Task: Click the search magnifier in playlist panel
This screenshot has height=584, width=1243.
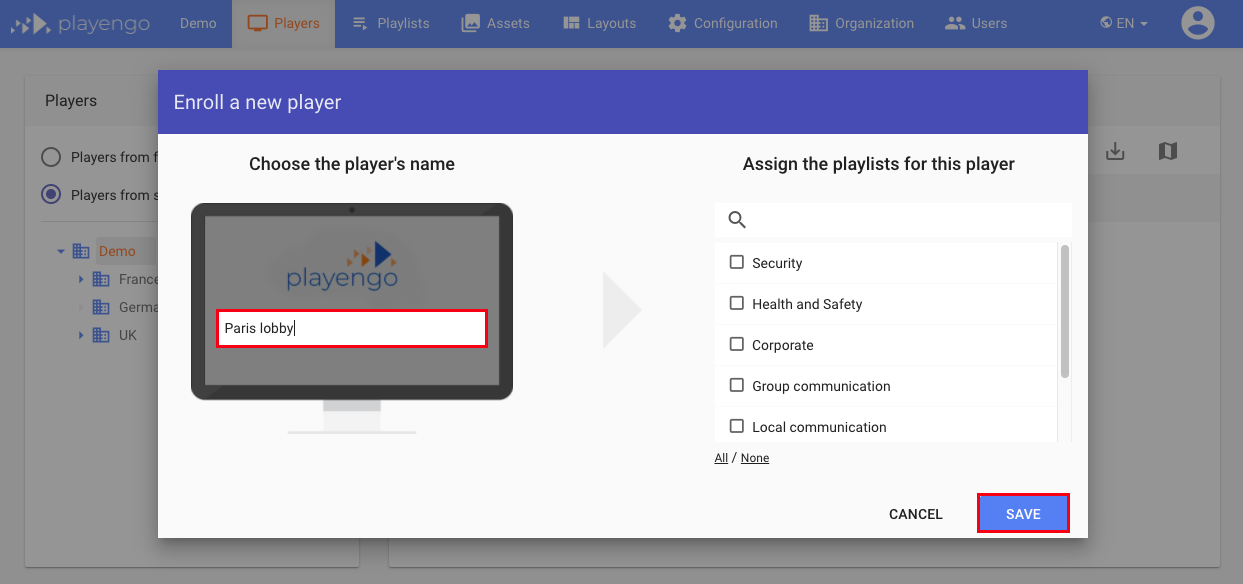Action: 737,219
